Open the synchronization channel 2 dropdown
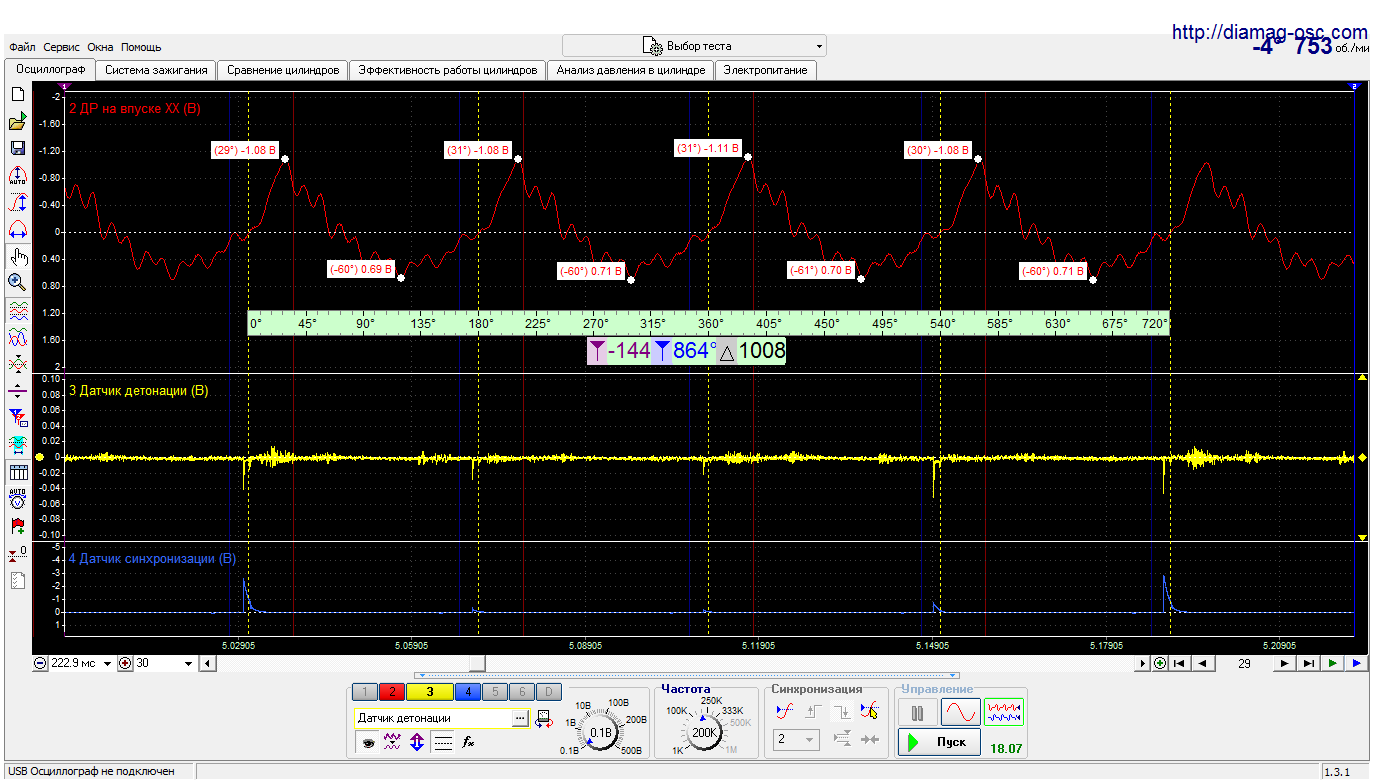 [797, 741]
